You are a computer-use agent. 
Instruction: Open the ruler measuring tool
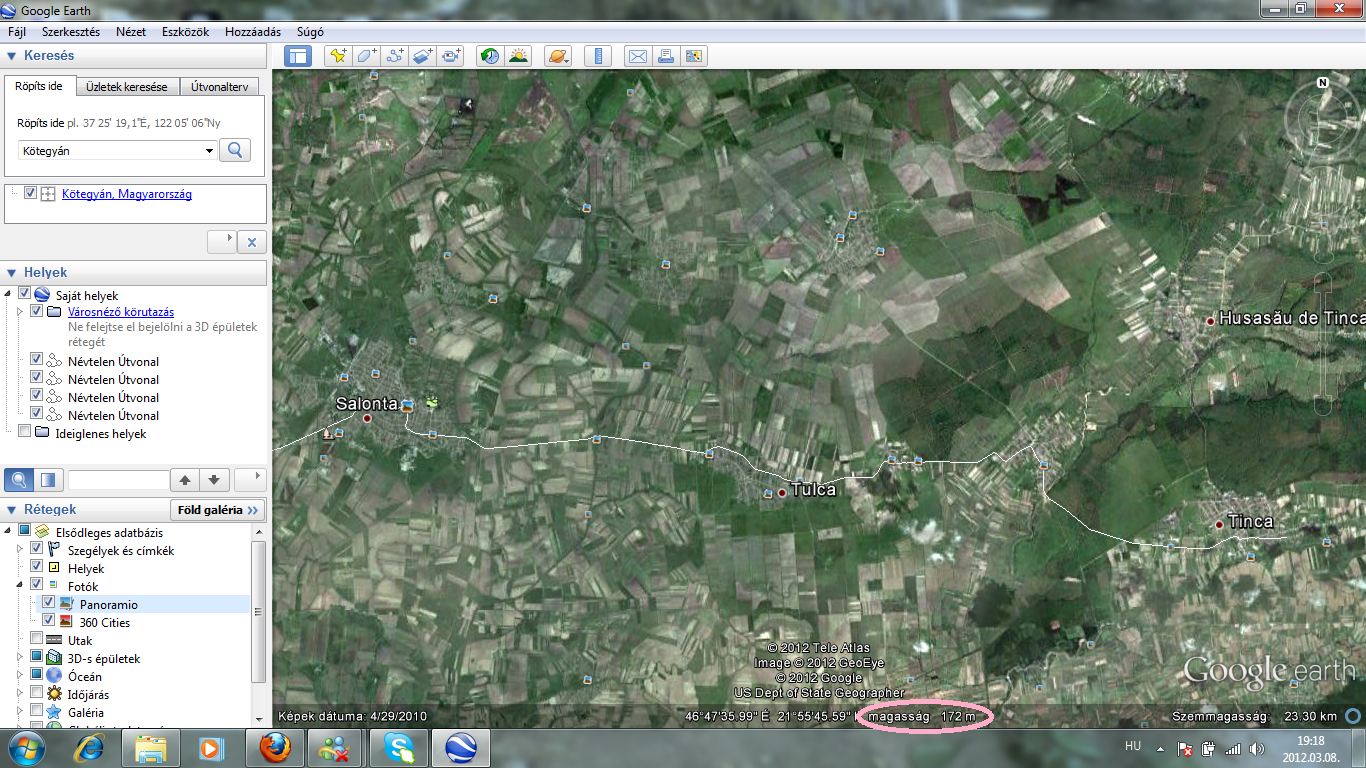click(x=599, y=56)
